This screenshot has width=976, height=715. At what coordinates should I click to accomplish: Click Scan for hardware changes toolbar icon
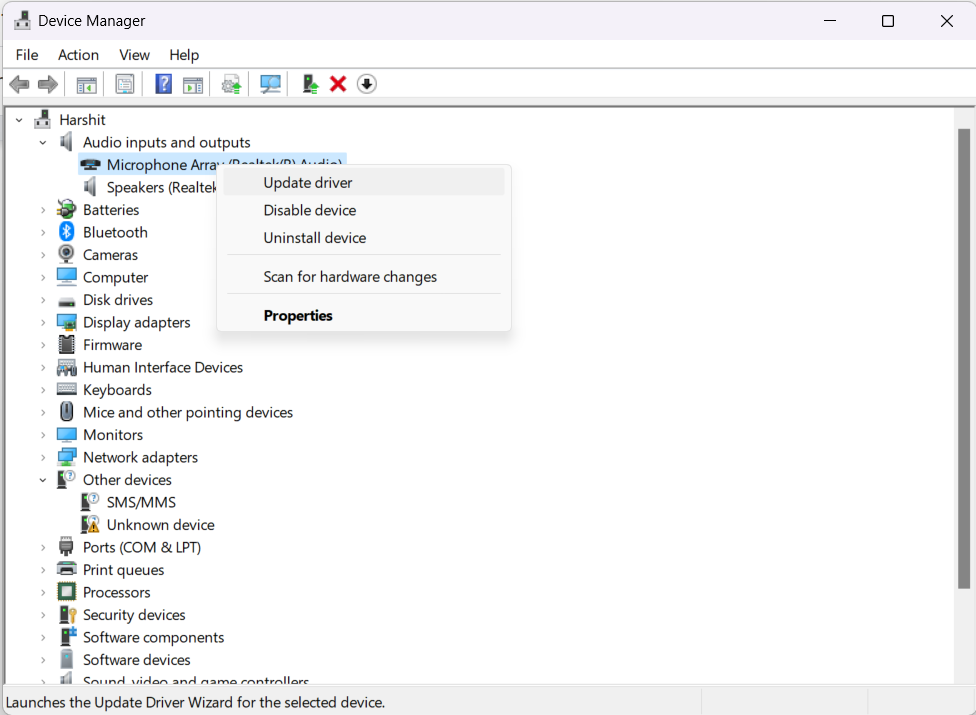(270, 84)
